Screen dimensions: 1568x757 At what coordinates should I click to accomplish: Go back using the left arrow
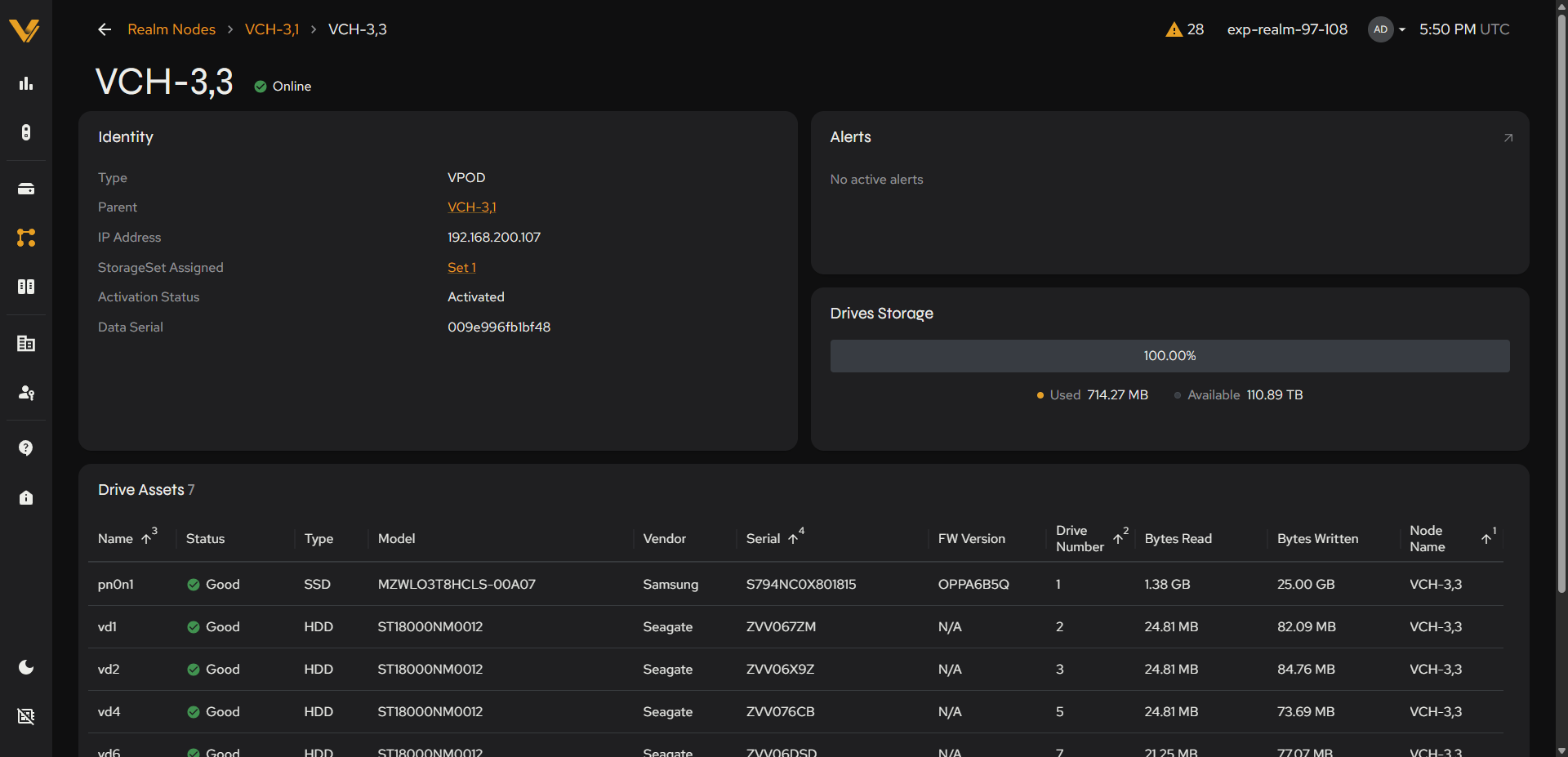click(105, 29)
